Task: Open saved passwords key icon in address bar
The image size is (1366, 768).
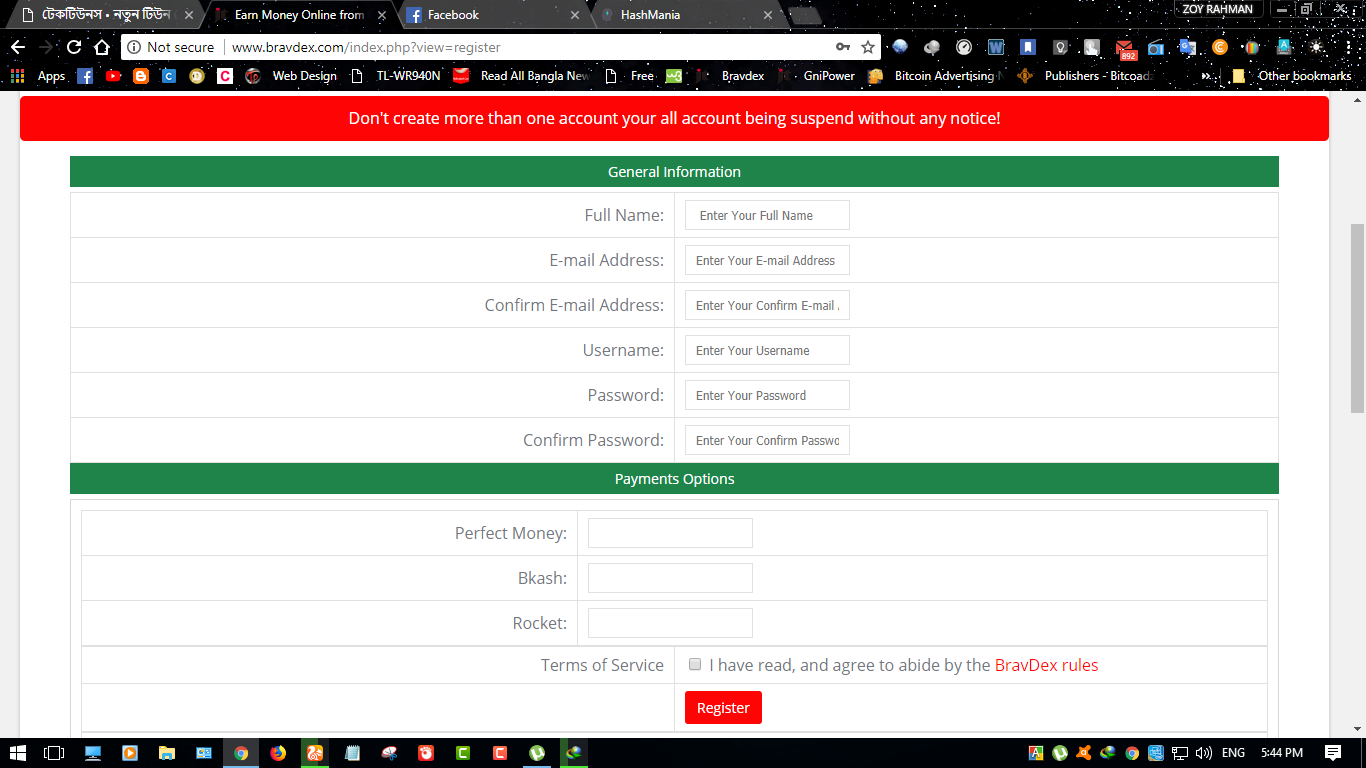Action: pyautogui.click(x=843, y=47)
